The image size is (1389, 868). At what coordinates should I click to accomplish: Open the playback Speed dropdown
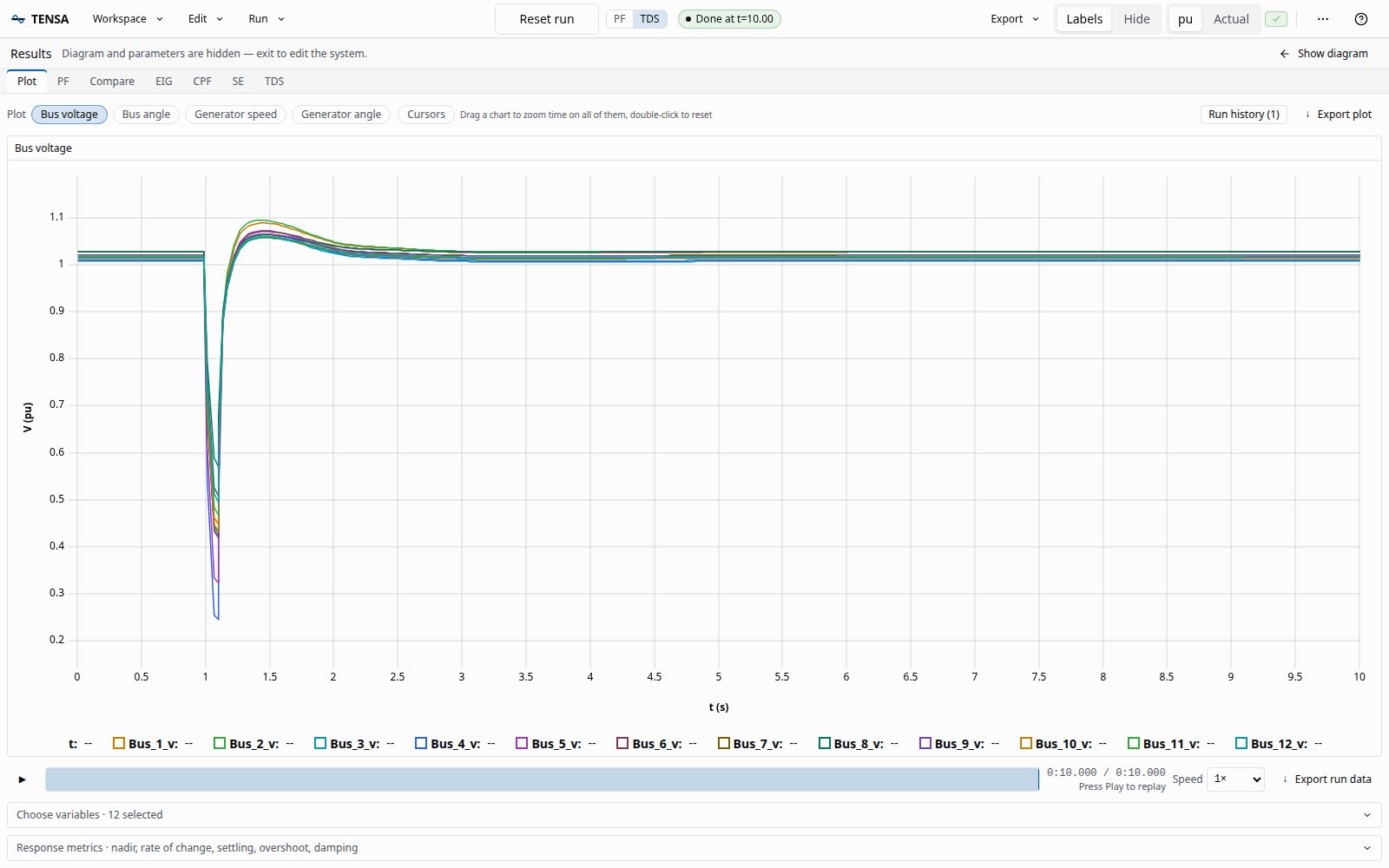(1235, 779)
